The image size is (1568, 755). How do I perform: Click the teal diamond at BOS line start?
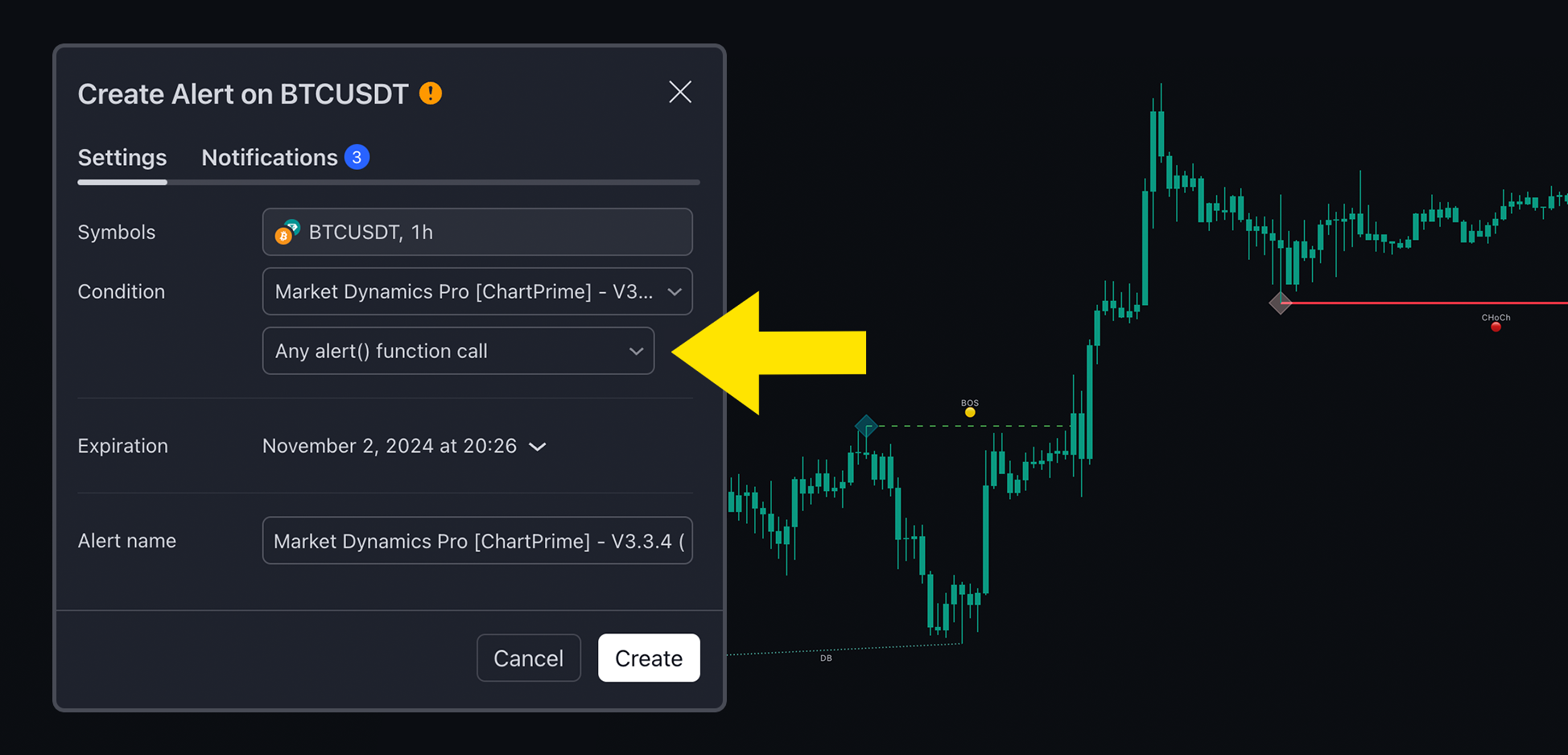pos(866,426)
